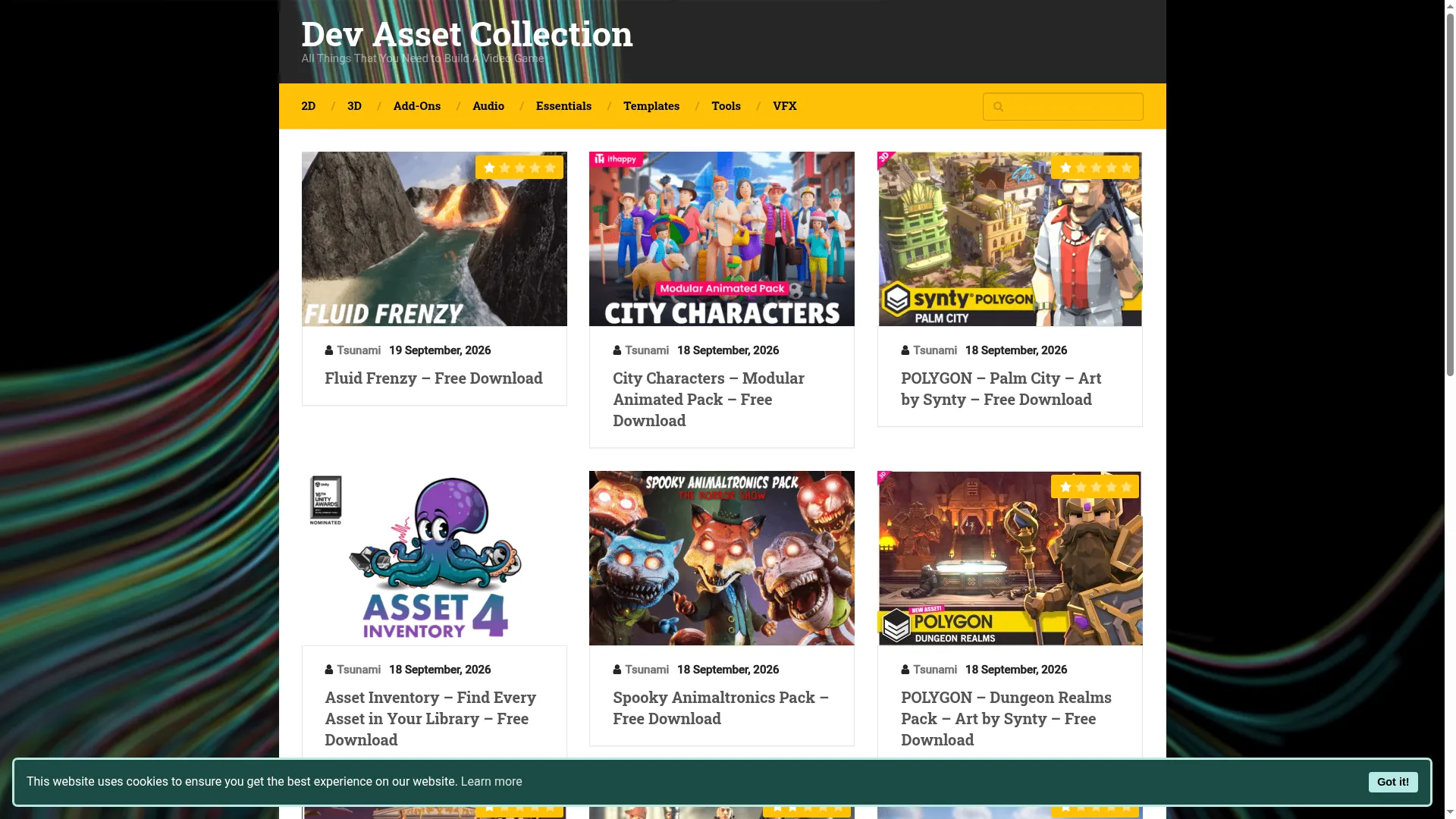Click star rating badge on Fluid Frenzy
Viewport: 1456px width, 819px height.
(x=519, y=168)
